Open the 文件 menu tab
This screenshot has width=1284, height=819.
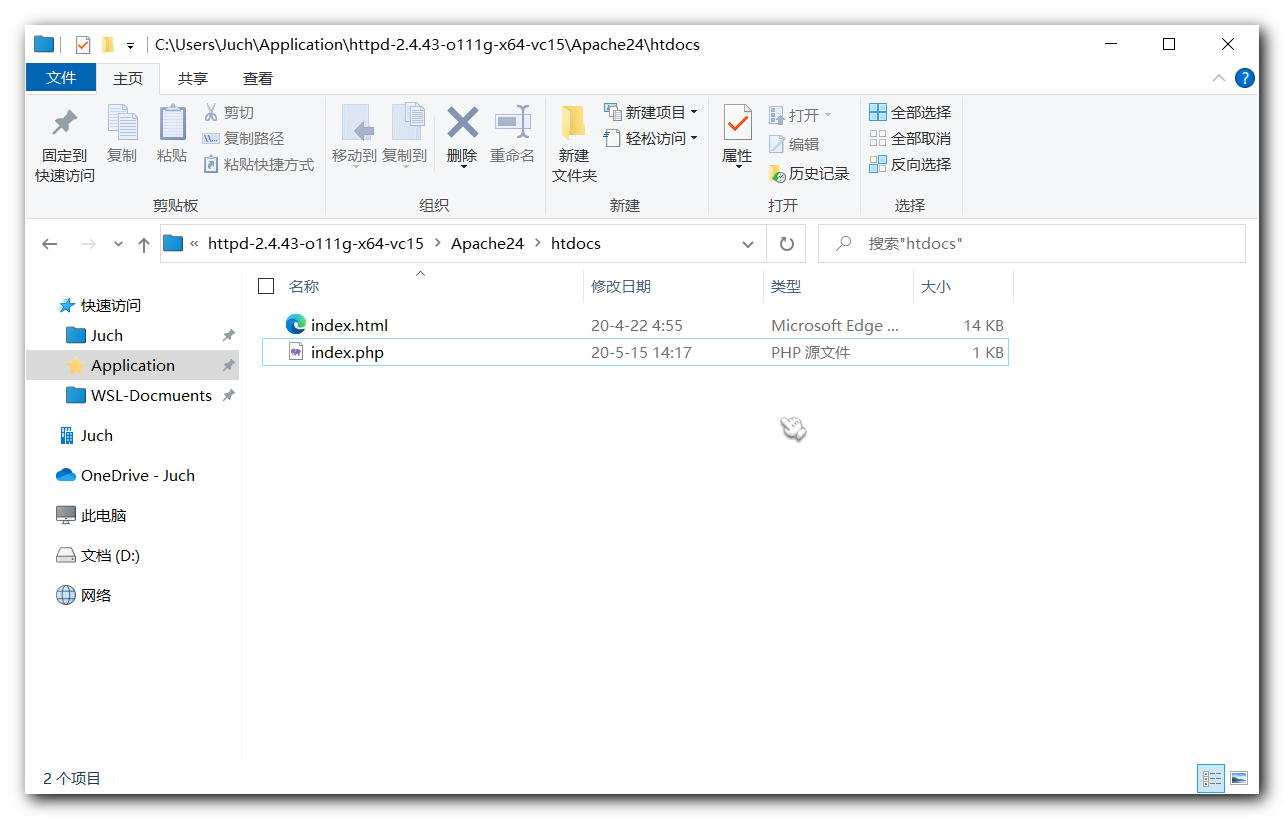(x=61, y=78)
